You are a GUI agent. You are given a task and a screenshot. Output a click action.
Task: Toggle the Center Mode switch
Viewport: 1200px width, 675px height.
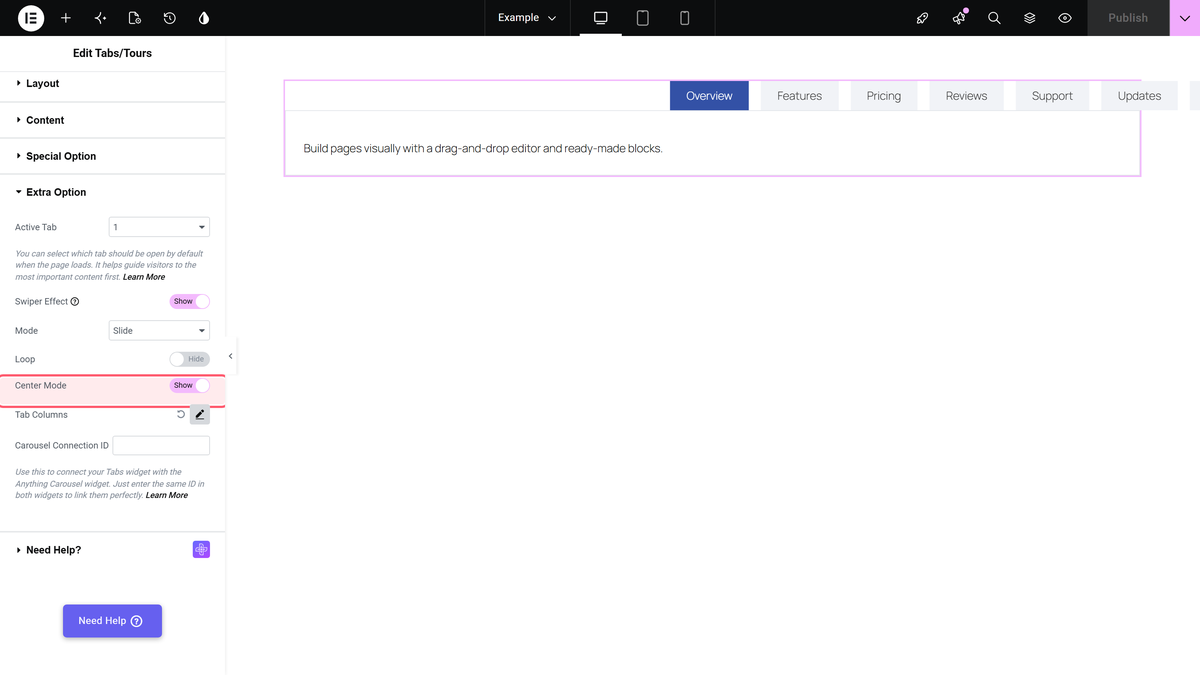190,385
